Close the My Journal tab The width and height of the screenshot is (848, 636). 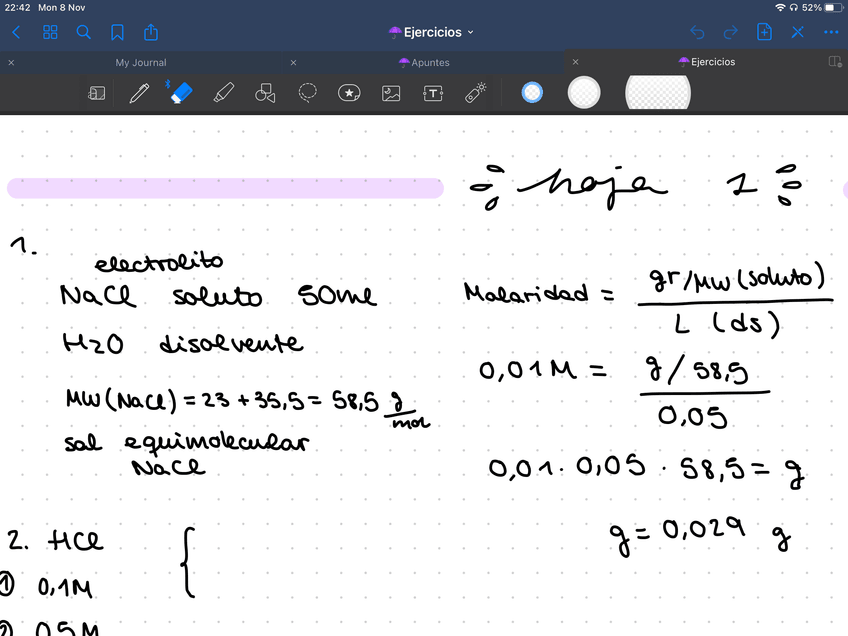(x=11, y=63)
